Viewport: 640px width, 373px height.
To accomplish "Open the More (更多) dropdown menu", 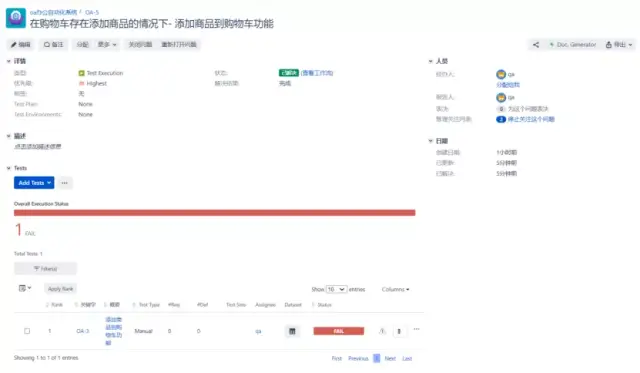I will click(107, 44).
